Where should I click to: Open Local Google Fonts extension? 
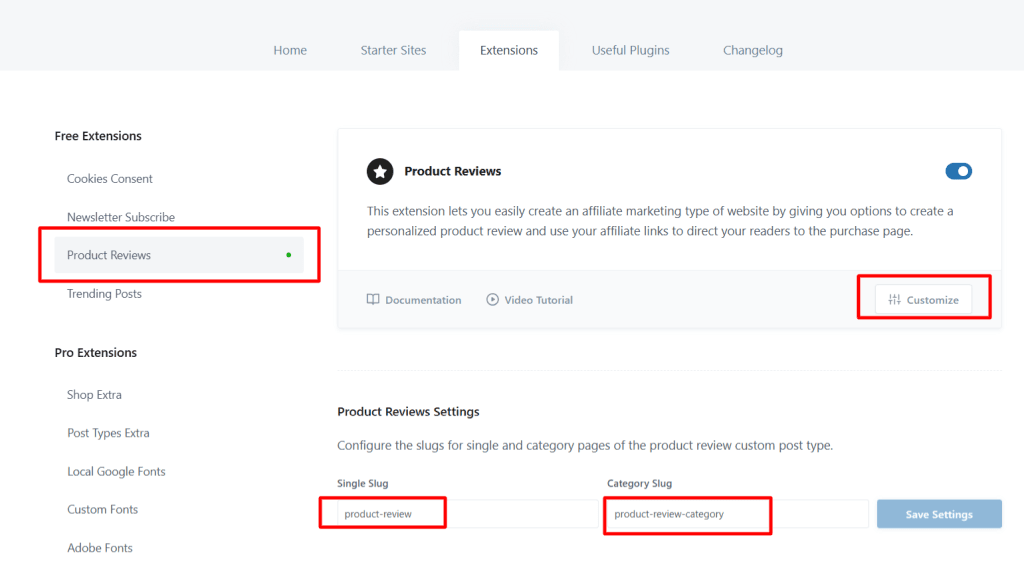point(116,471)
